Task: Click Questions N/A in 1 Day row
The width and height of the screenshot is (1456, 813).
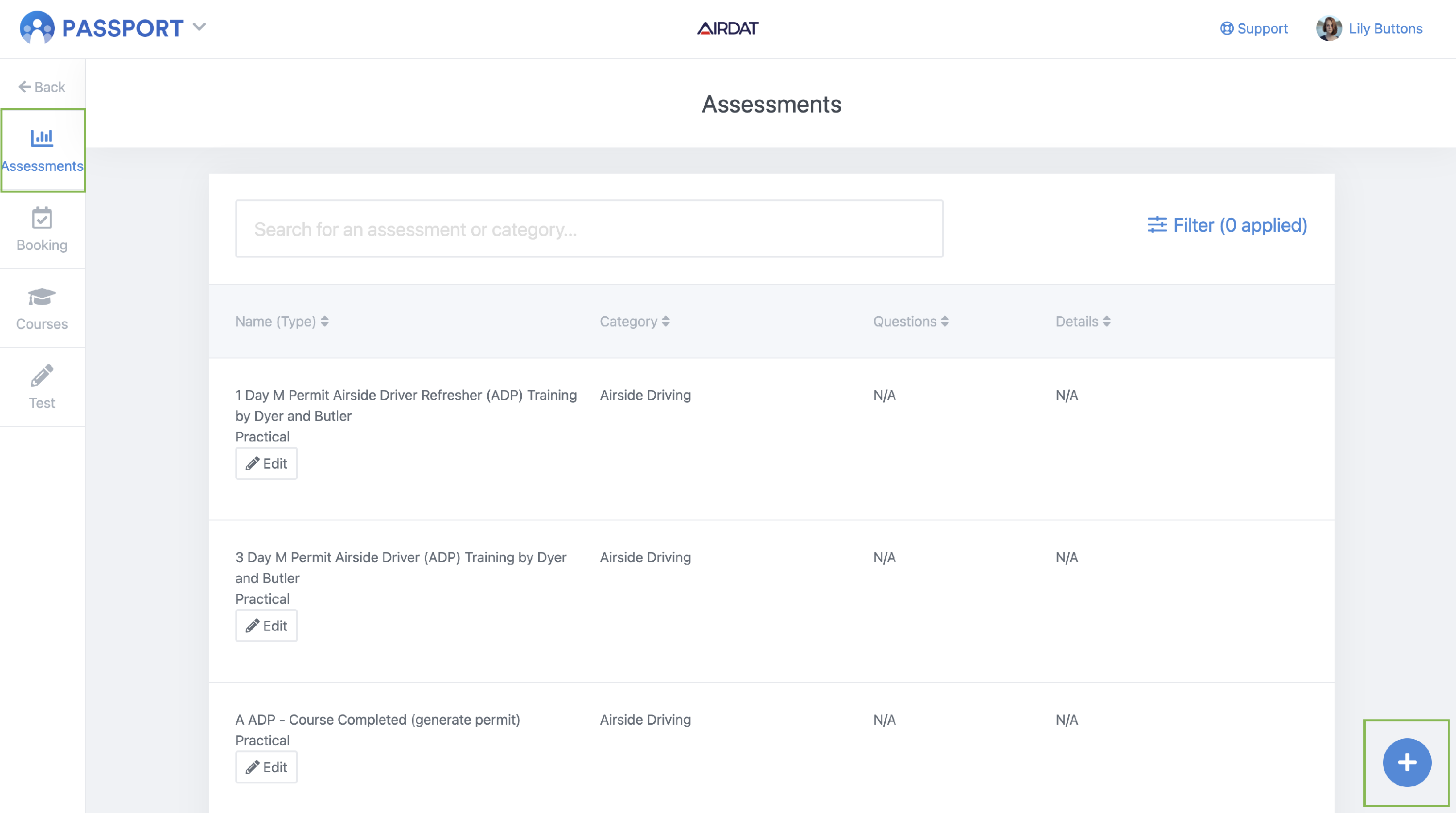Action: point(884,395)
